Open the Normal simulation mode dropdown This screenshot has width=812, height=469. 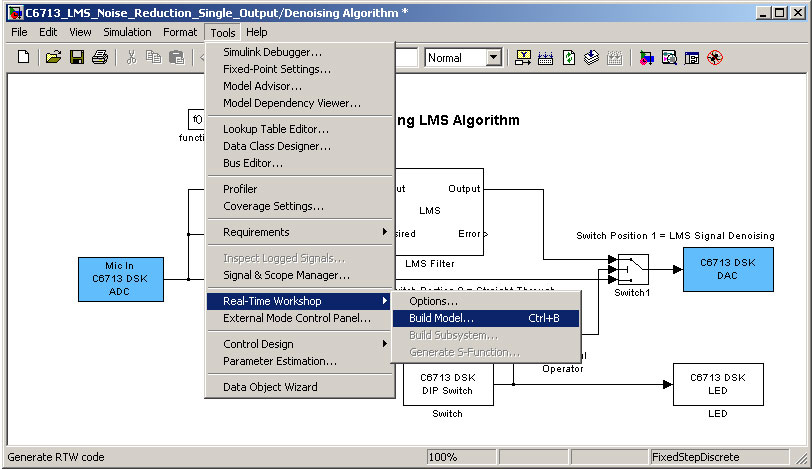click(494, 57)
